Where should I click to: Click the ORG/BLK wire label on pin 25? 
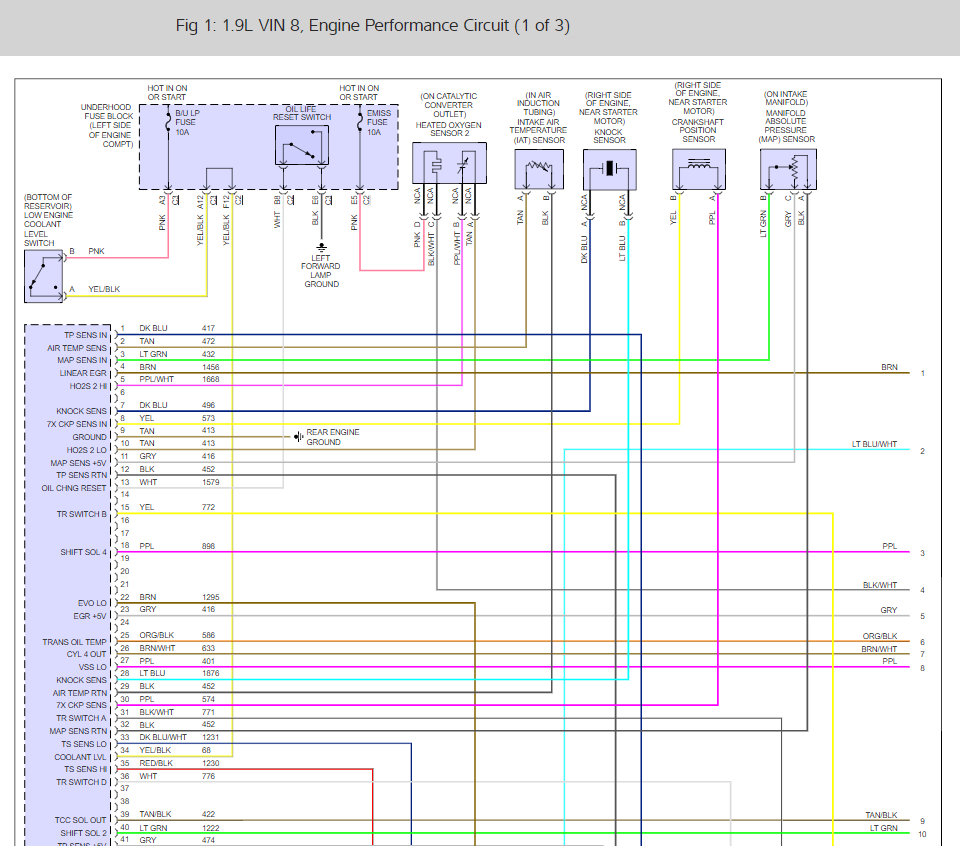(156, 635)
